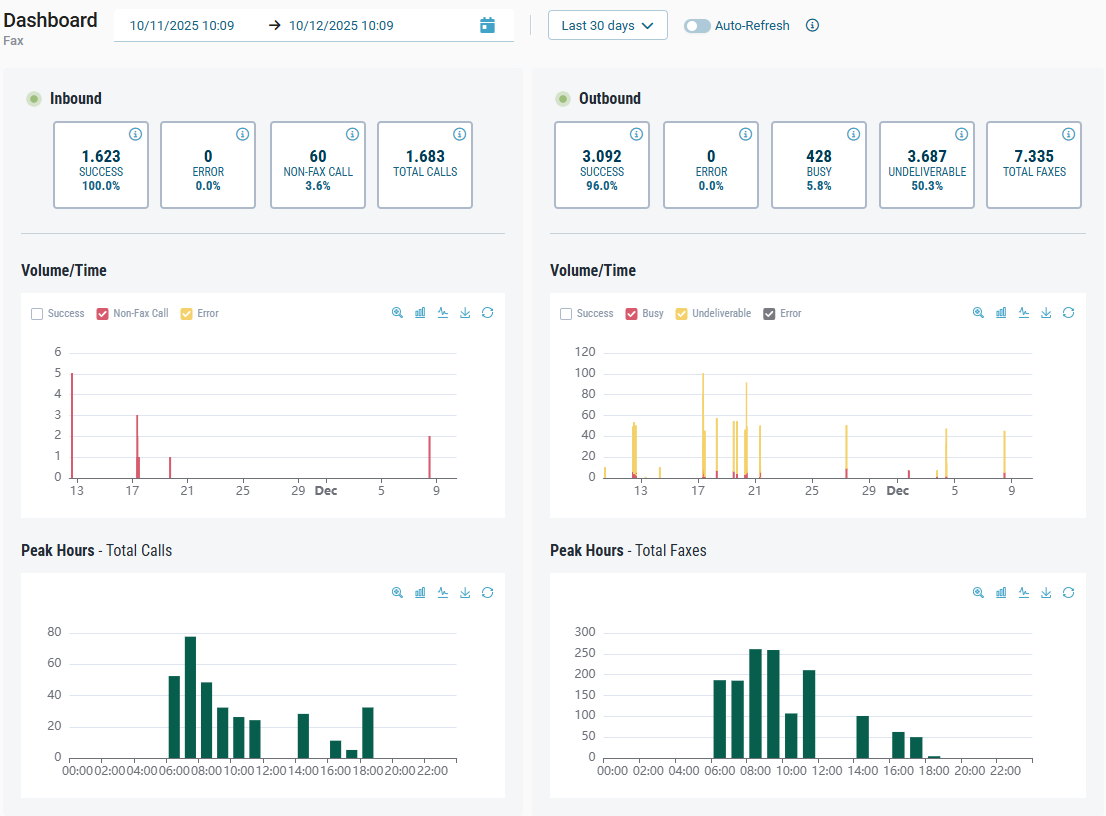Download the Outbound Peak Hours chart
This screenshot has height=816, width=1106.
pyautogui.click(x=1046, y=592)
